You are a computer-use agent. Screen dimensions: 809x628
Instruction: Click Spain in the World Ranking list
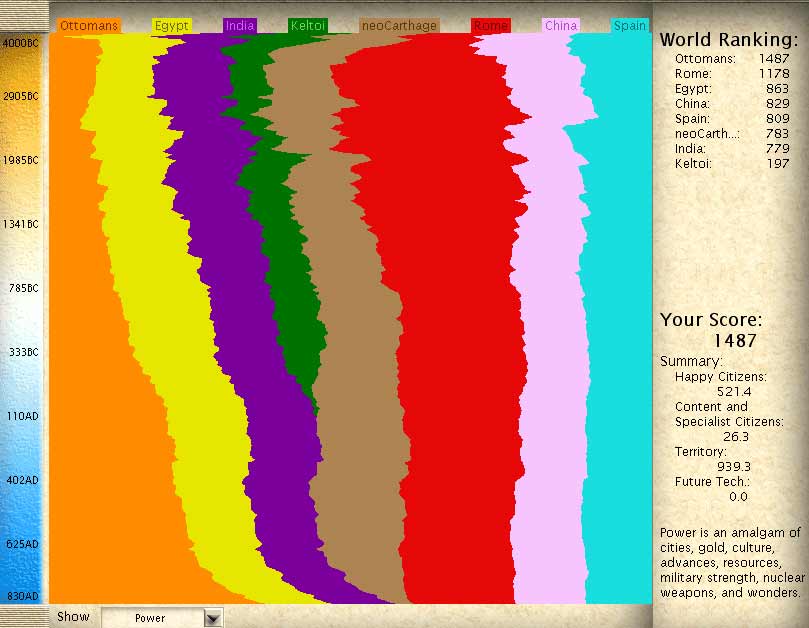coord(692,119)
